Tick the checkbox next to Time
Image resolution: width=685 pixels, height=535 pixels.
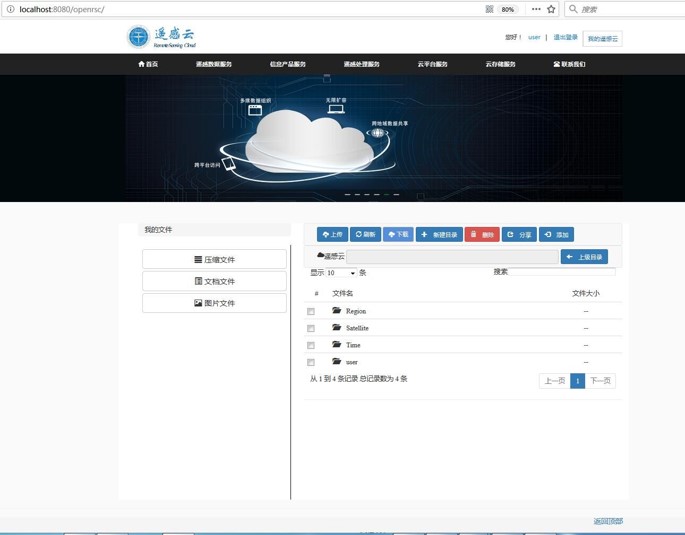coord(311,345)
